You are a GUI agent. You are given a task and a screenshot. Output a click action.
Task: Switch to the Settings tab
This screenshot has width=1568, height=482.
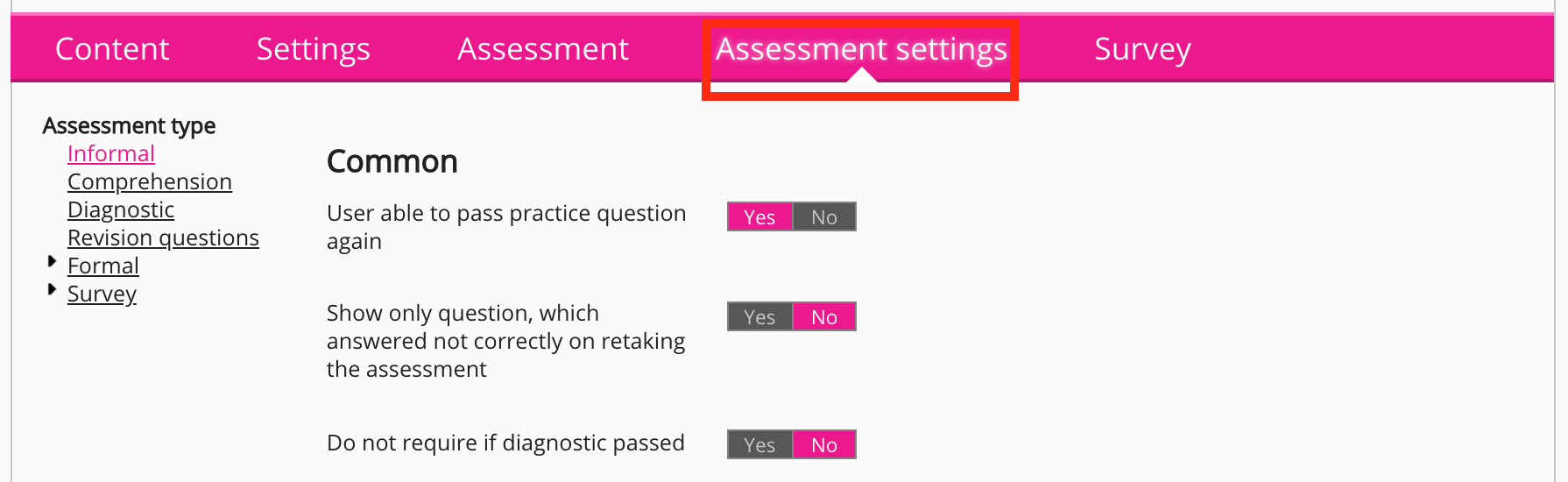coord(313,49)
